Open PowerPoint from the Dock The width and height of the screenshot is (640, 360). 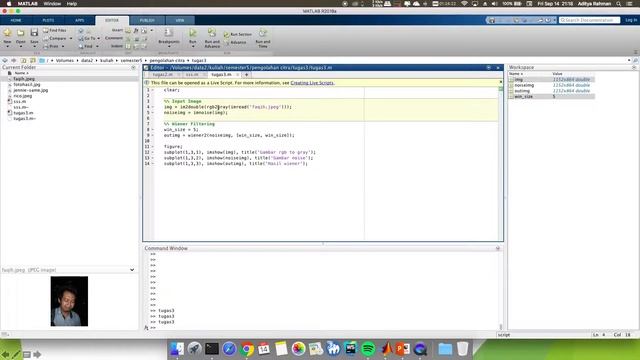pyautogui.click(x=402, y=349)
